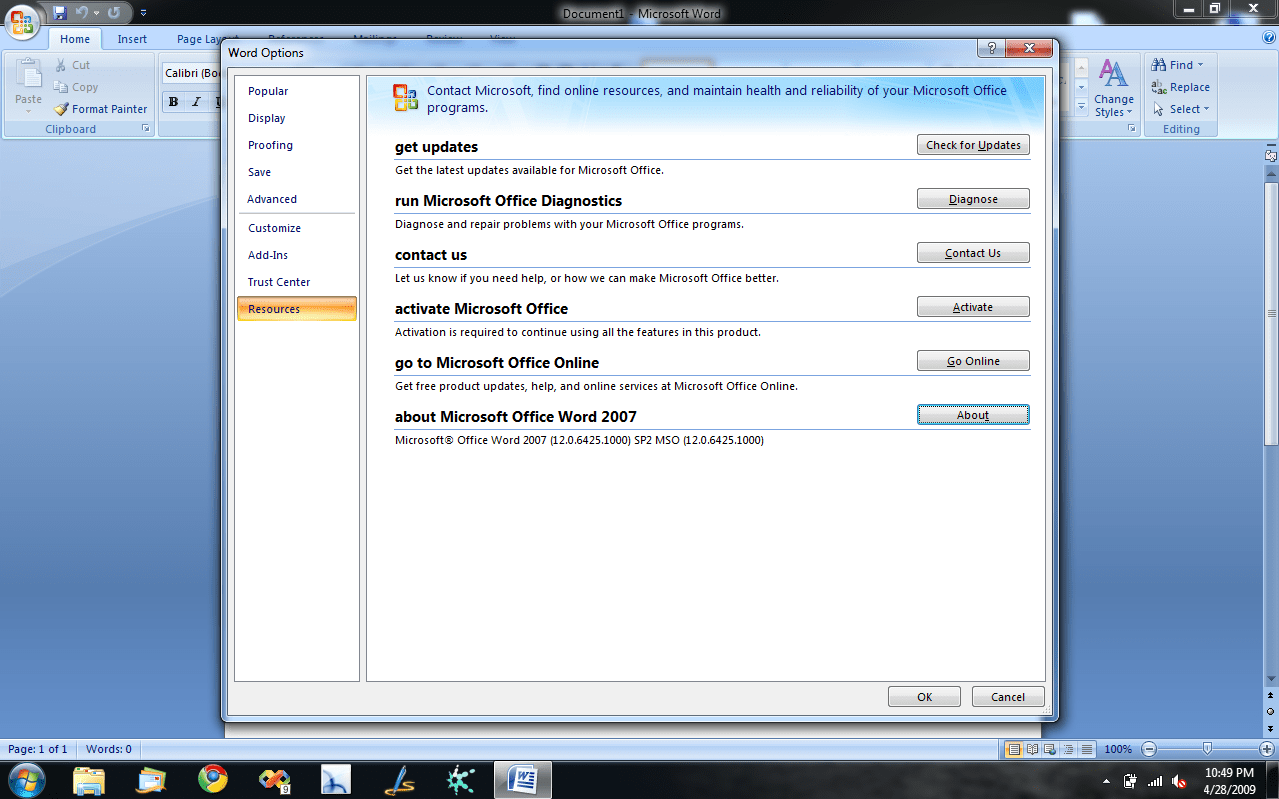Open the Clipboard dialog launcher

146,129
